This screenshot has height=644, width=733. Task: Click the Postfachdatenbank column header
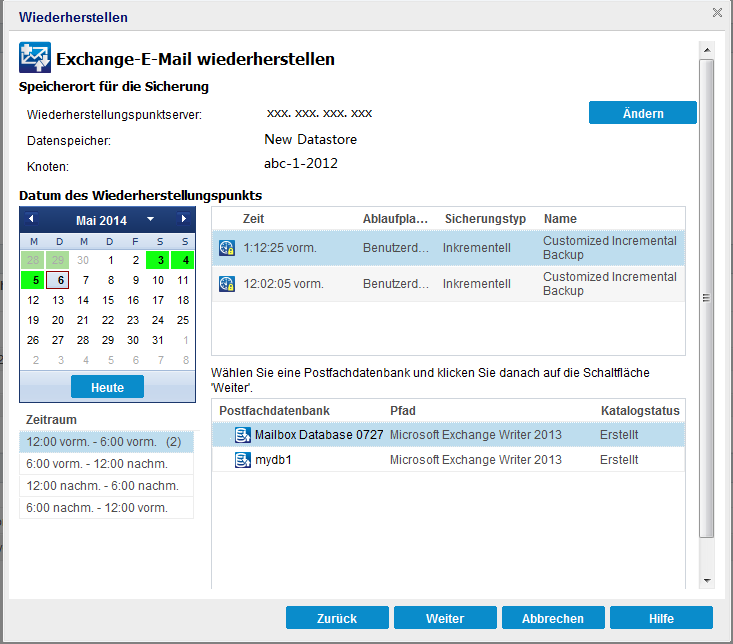[x=274, y=411]
